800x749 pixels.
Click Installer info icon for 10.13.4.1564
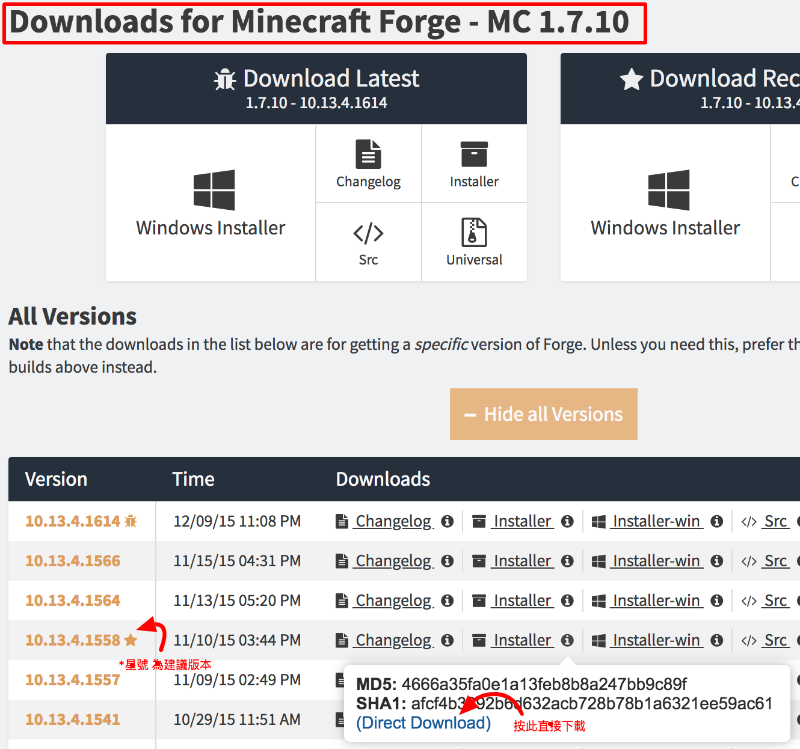[x=567, y=601]
